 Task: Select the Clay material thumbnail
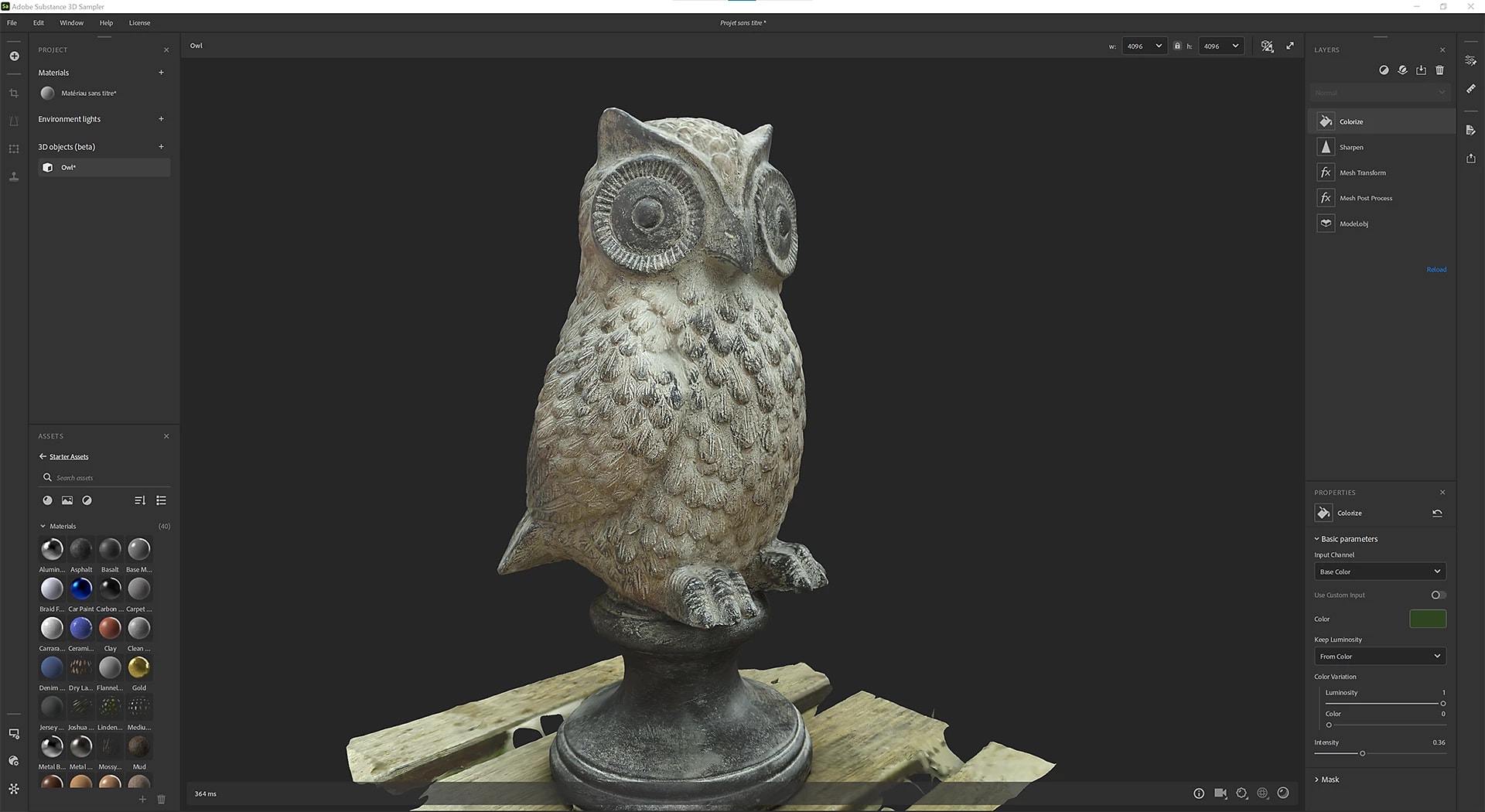(110, 628)
